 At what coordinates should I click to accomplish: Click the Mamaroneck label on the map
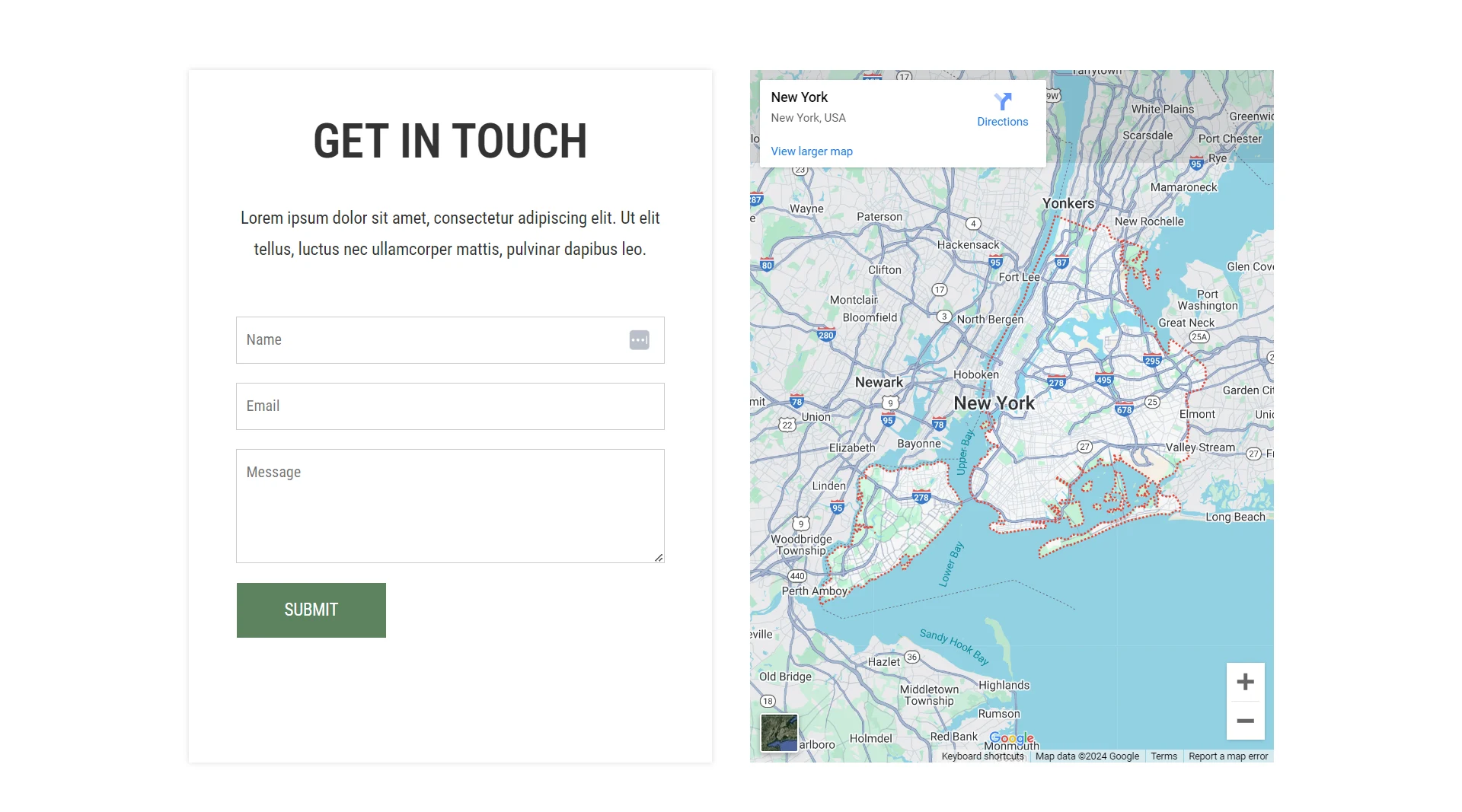tap(1184, 187)
